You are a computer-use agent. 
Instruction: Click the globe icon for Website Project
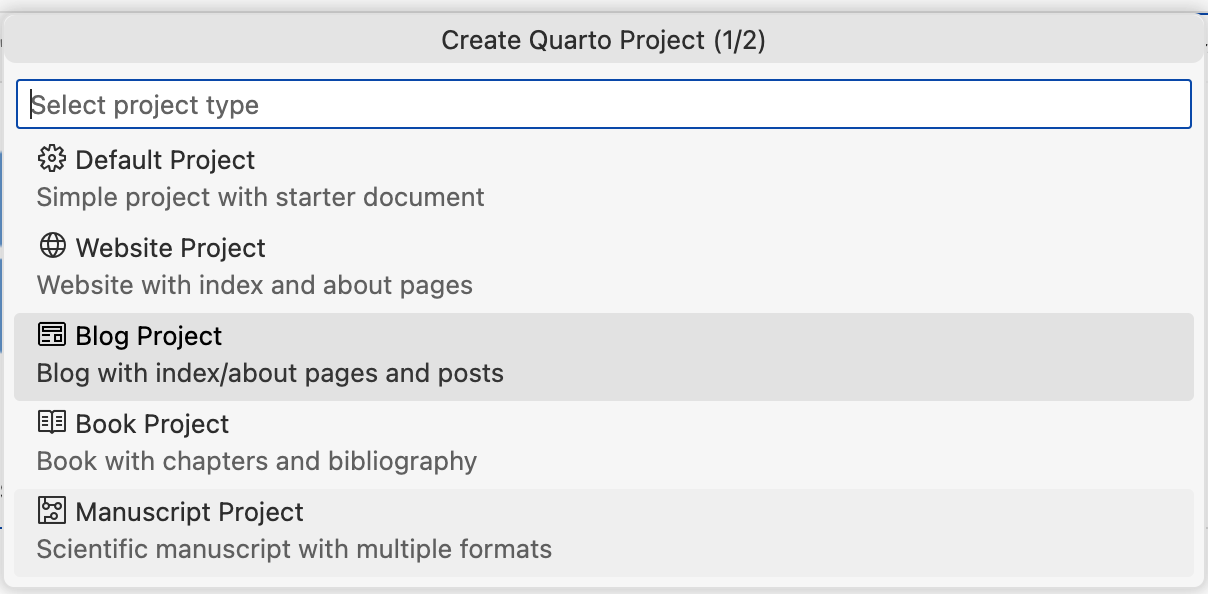click(x=51, y=247)
